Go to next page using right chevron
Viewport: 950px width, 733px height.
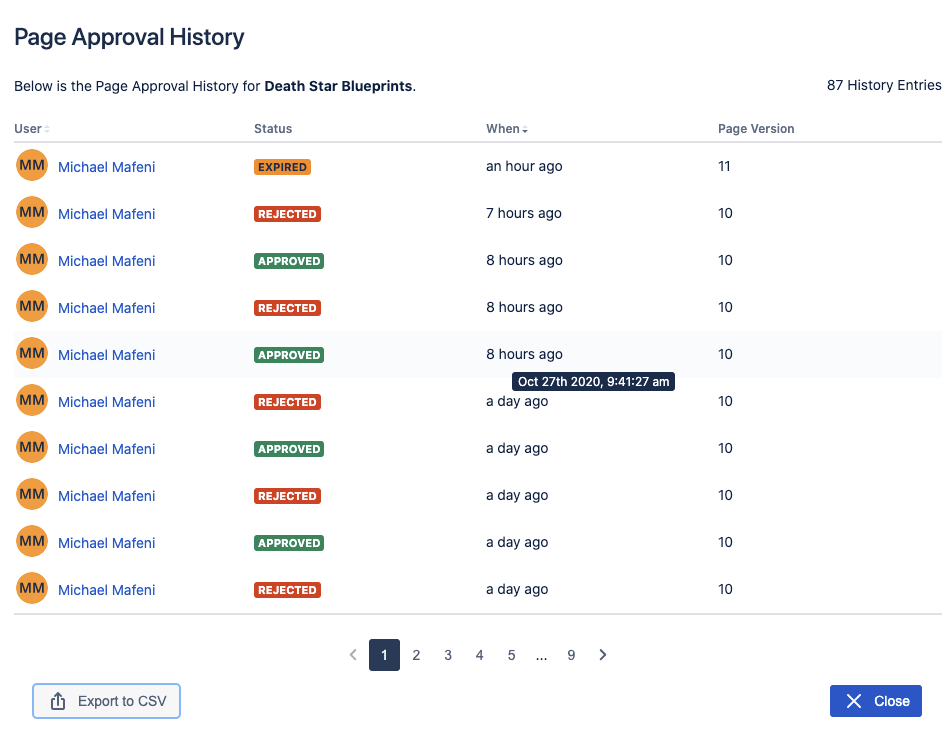click(x=603, y=655)
